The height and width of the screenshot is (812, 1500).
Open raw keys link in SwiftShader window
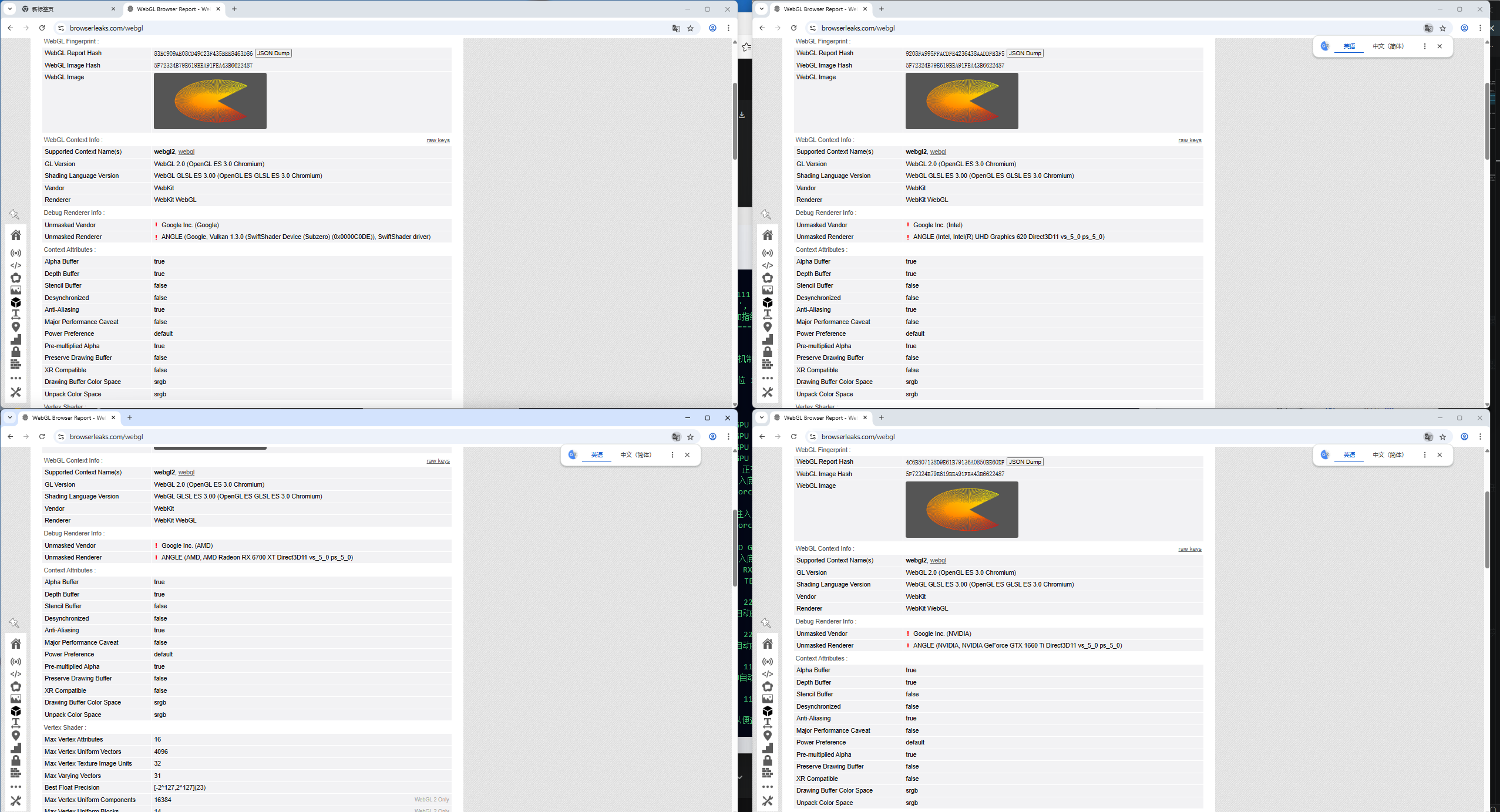click(438, 140)
